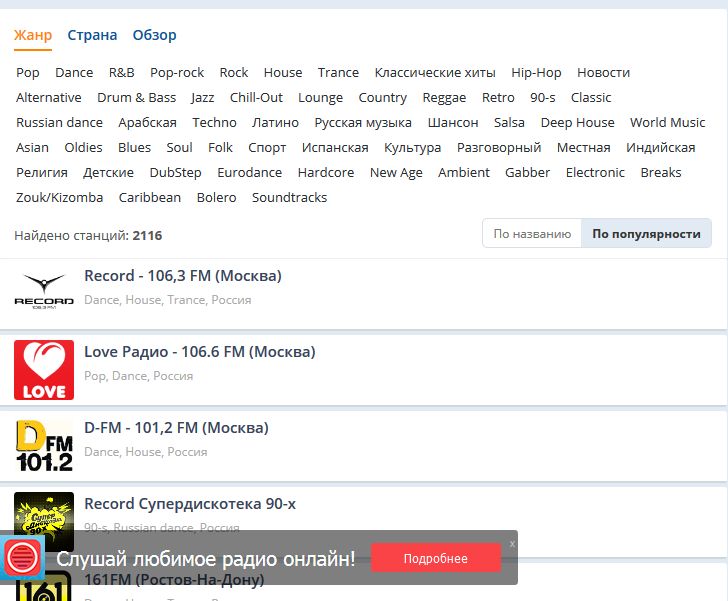This screenshot has height=601, width=728.
Task: Open D-FM - 101,2 FM station title
Action: [x=176, y=428]
